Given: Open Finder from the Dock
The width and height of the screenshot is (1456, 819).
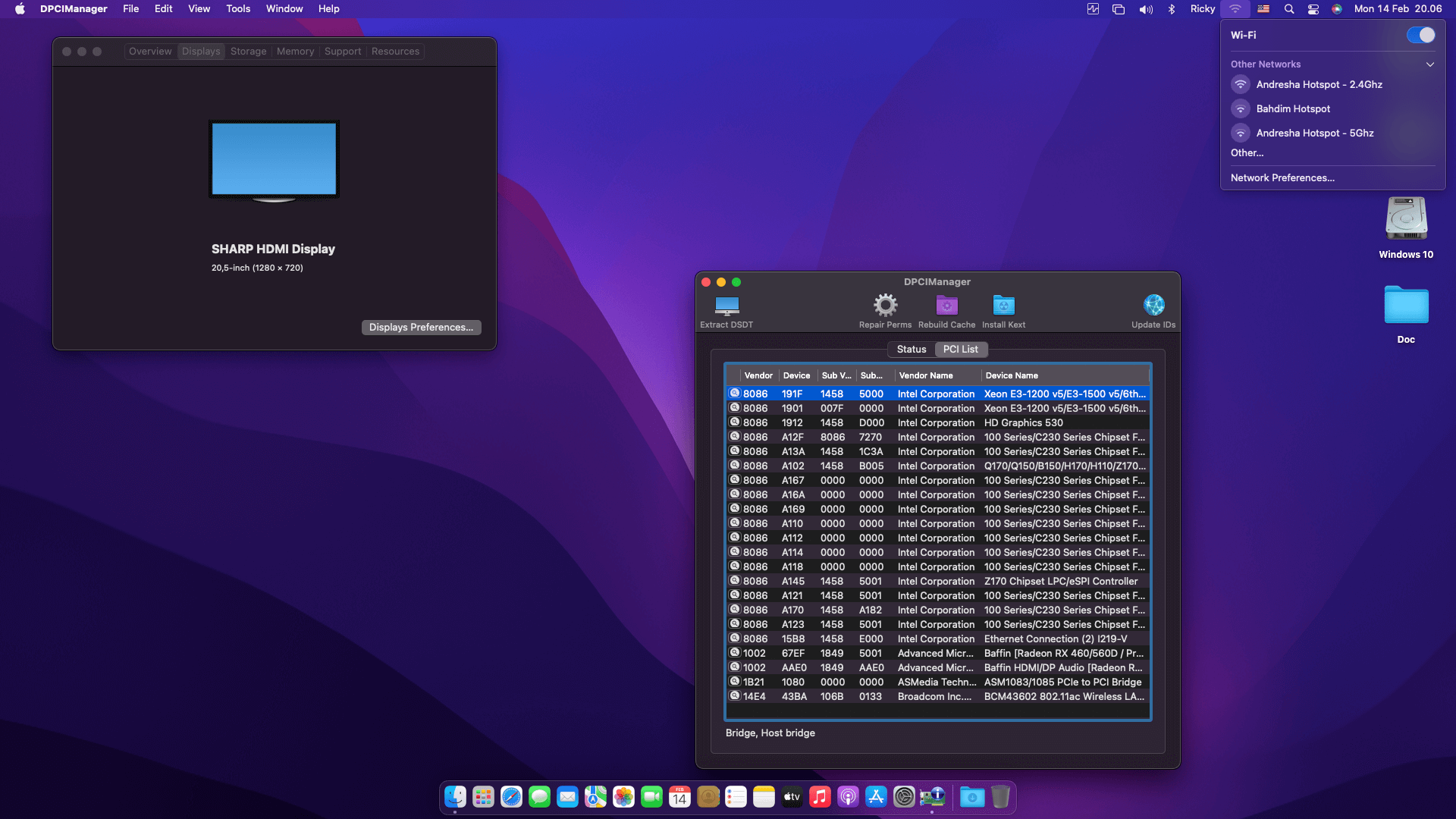Looking at the screenshot, I should tap(455, 796).
